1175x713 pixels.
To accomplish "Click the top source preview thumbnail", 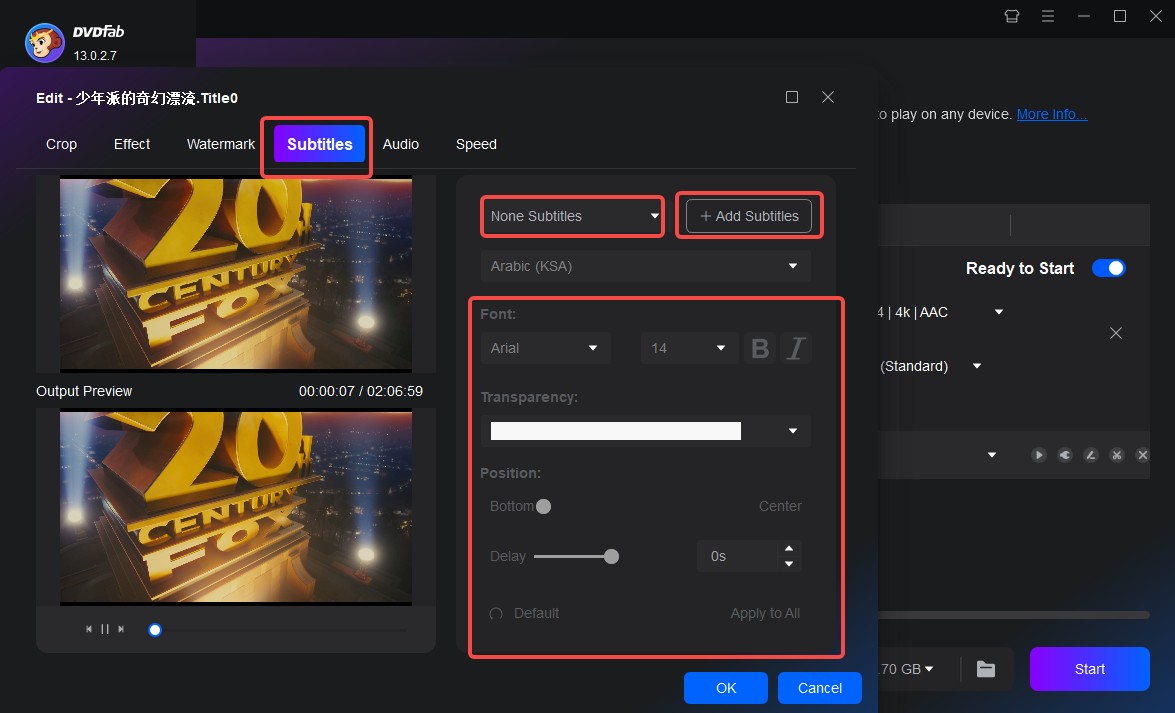I will (x=236, y=274).
